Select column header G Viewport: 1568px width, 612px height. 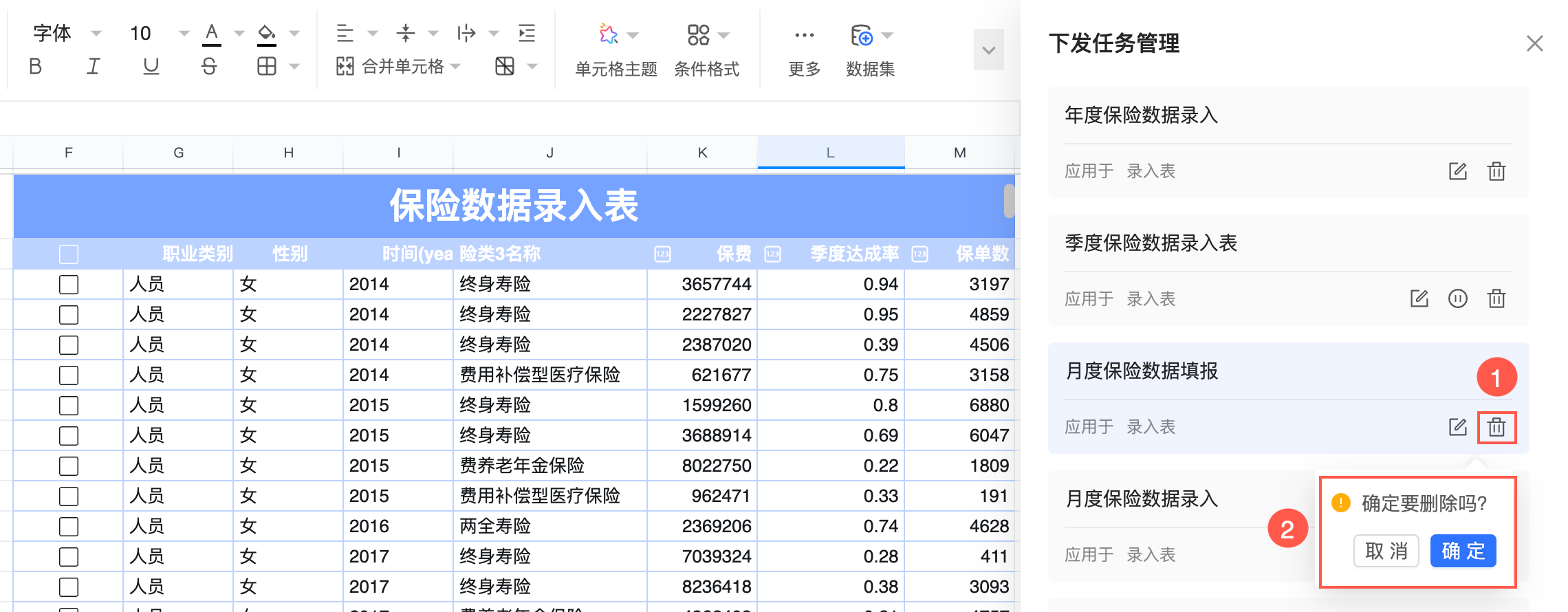coord(179,153)
